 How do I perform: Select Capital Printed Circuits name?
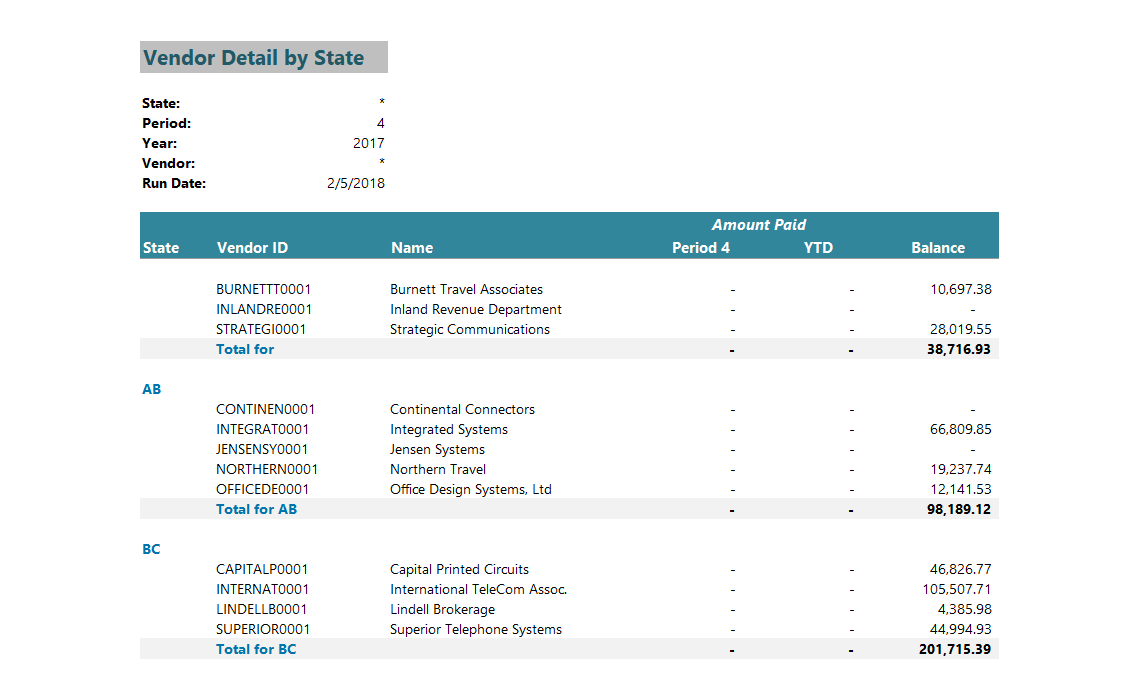click(459, 569)
